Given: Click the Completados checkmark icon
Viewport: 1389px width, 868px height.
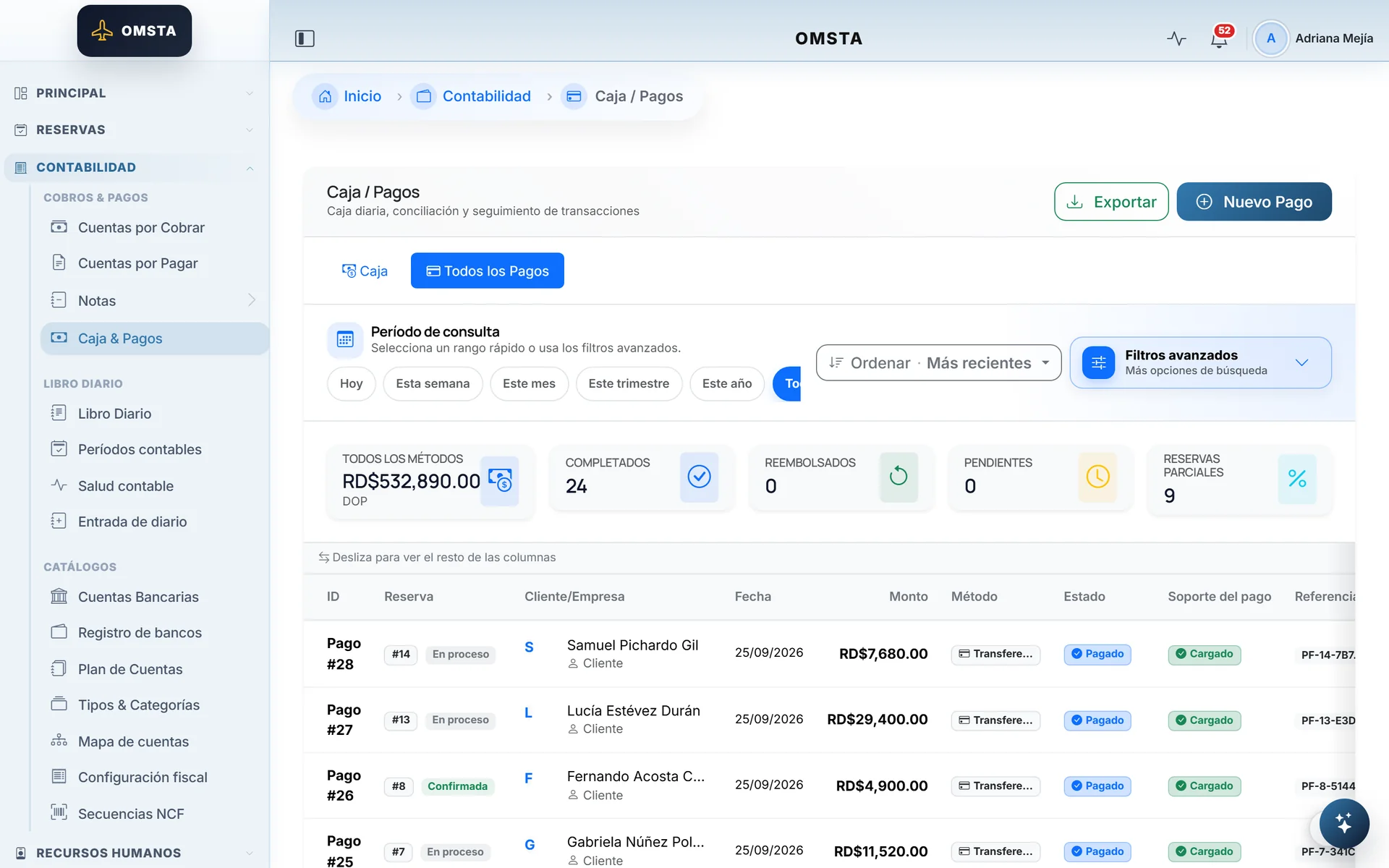Looking at the screenshot, I should 699,477.
